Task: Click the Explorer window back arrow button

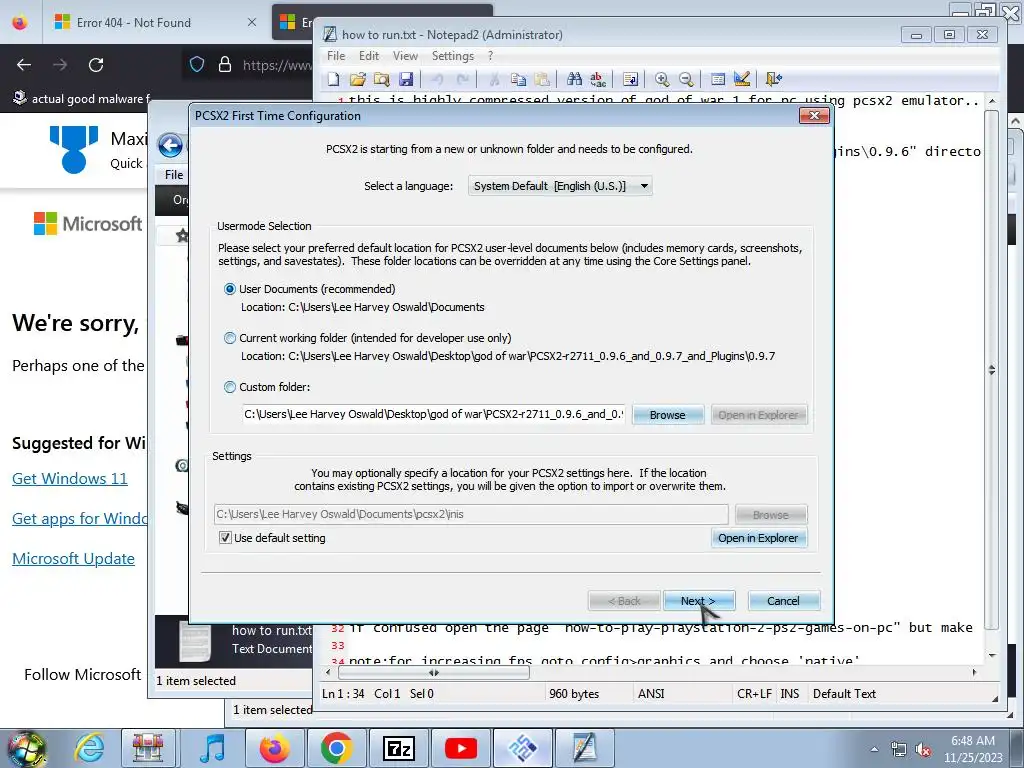Action: tap(170, 145)
